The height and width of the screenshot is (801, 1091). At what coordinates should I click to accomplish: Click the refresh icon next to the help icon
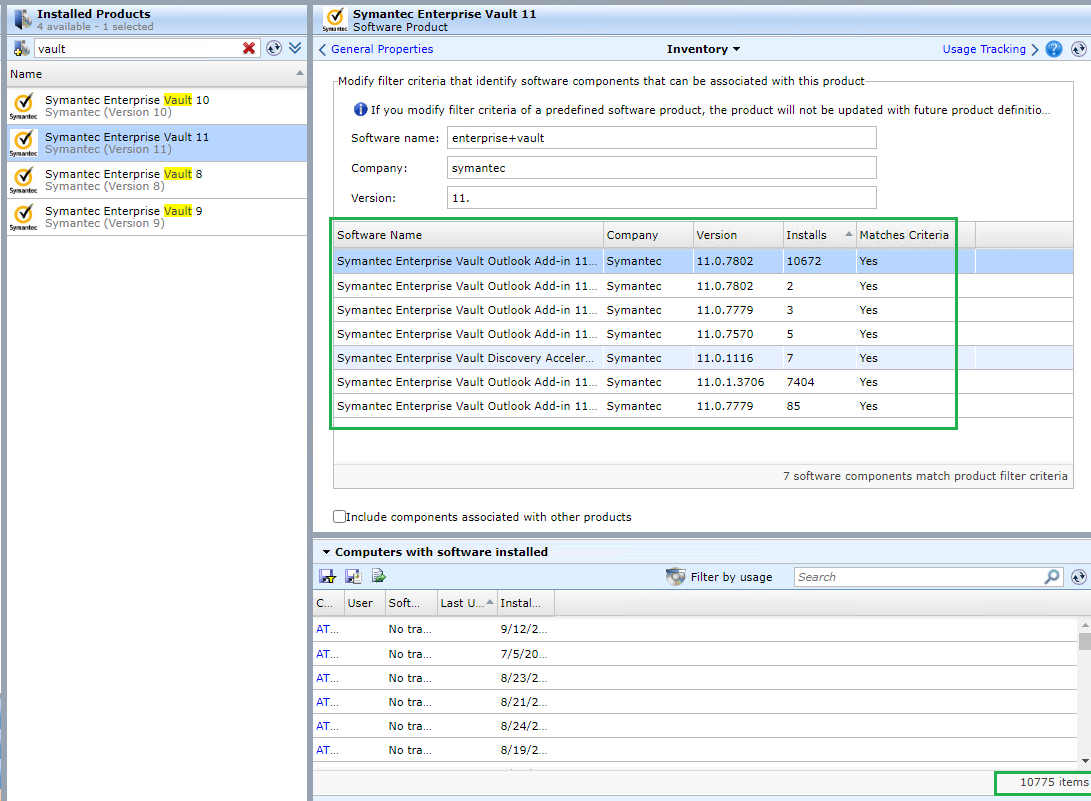pyautogui.click(x=1078, y=49)
